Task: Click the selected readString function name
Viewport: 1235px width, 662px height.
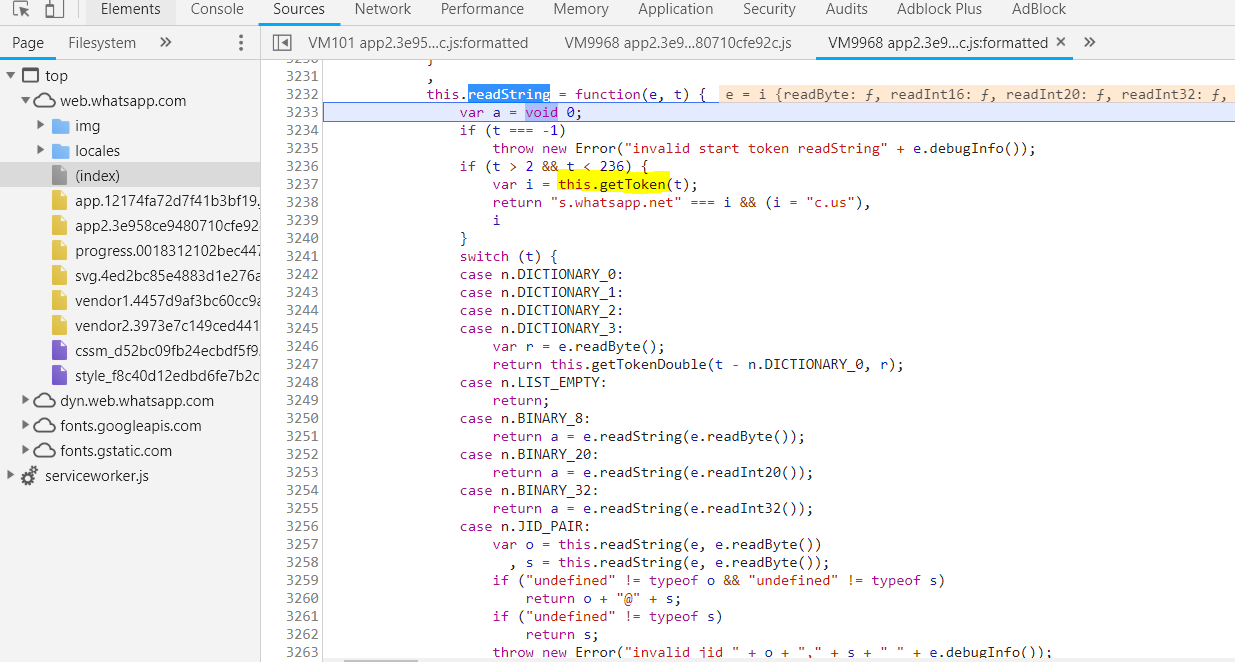Action: pos(509,94)
